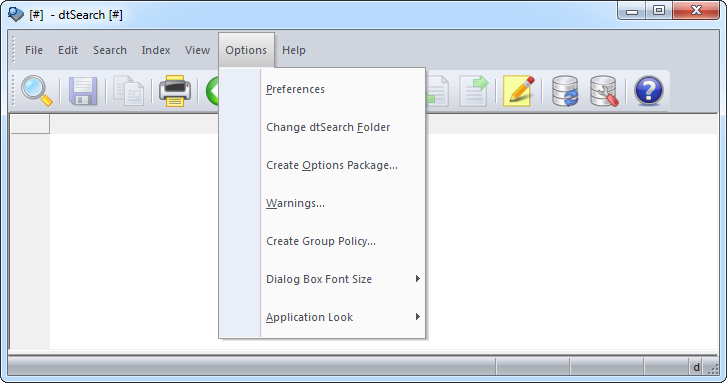The width and height of the screenshot is (727, 383).
Task: Click the Copy documents toolbar icon
Action: click(128, 91)
